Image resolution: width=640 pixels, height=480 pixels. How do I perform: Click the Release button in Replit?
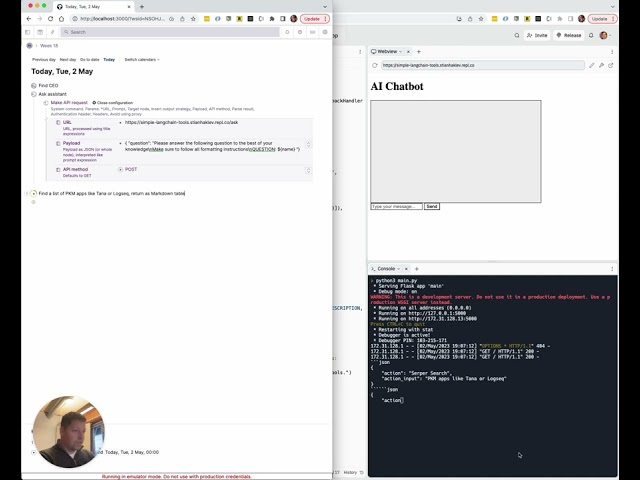click(569, 36)
